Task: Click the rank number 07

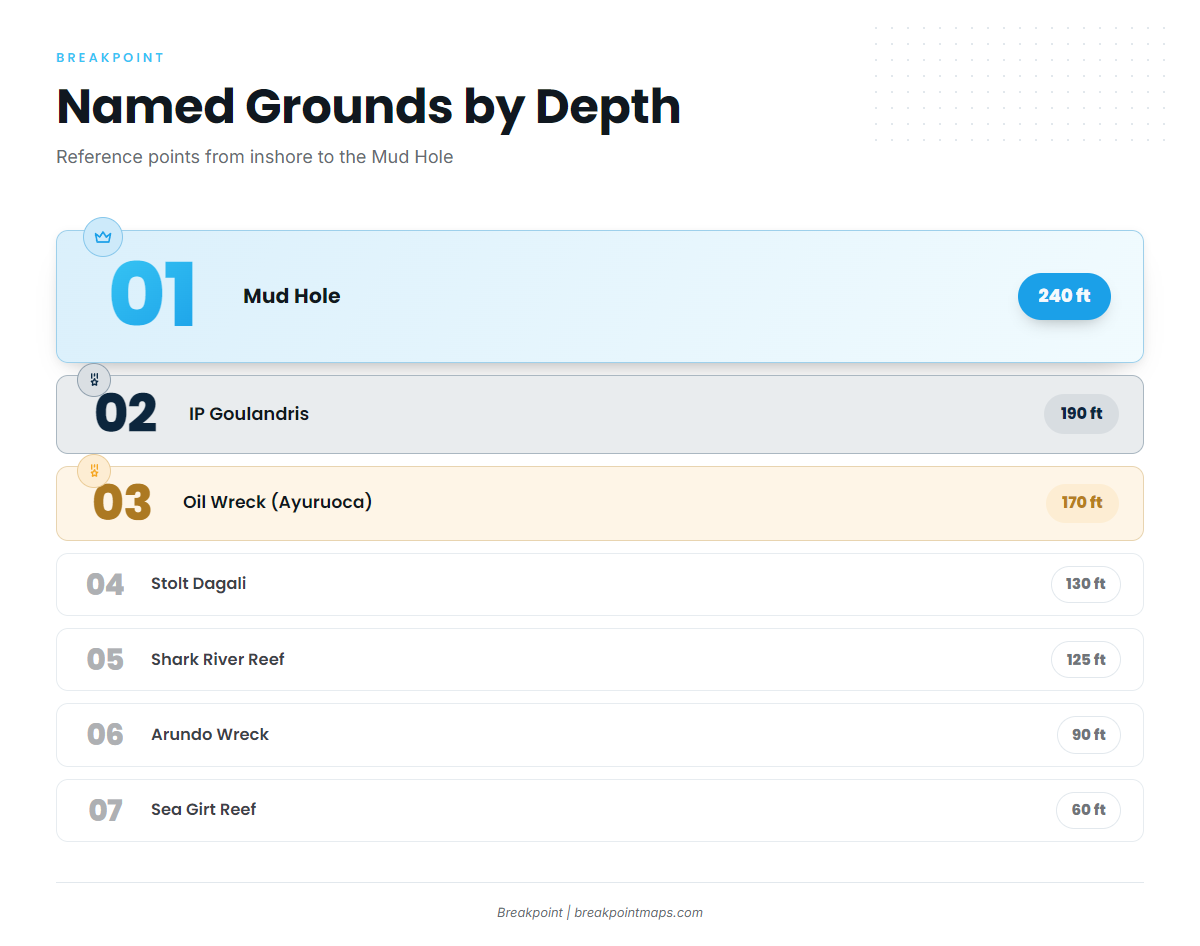Action: pos(105,810)
